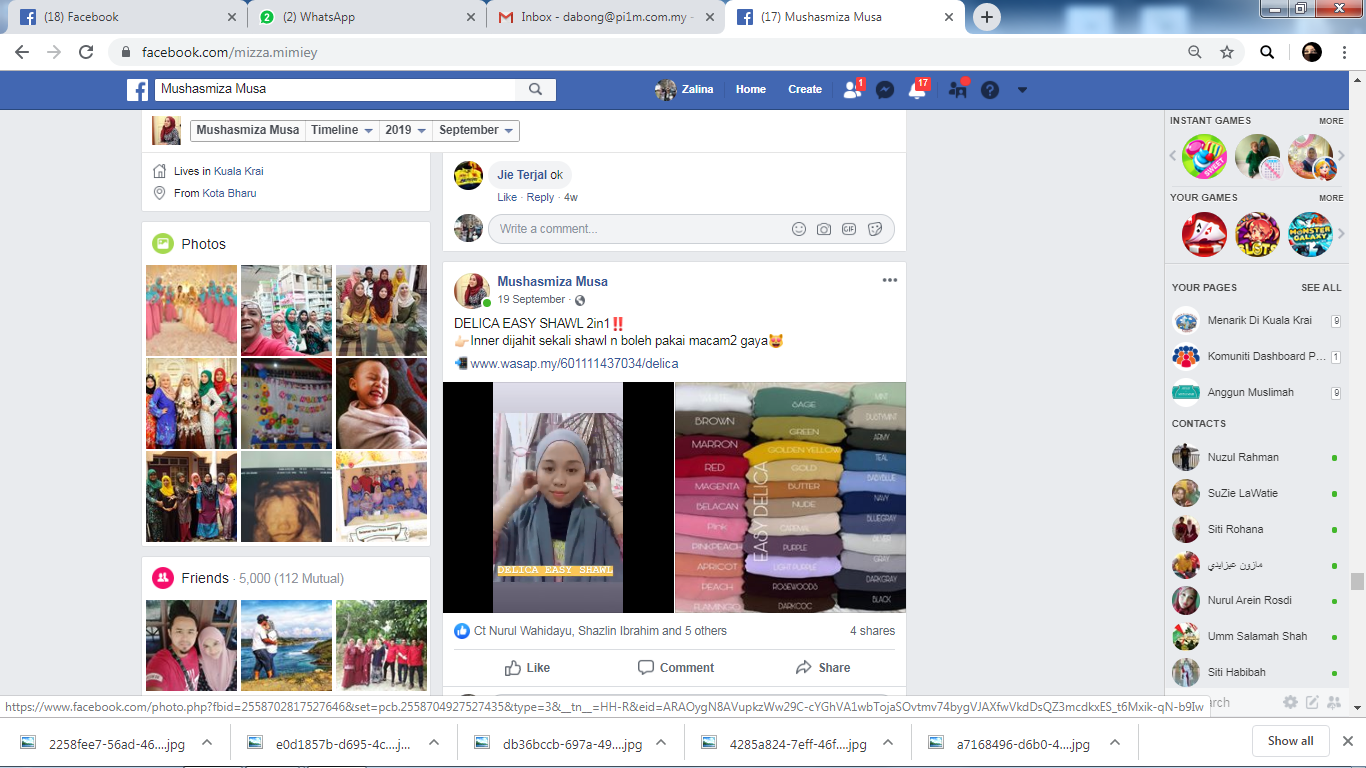Open the wasap.my link in the post
The width and height of the screenshot is (1366, 768).
tap(574, 363)
